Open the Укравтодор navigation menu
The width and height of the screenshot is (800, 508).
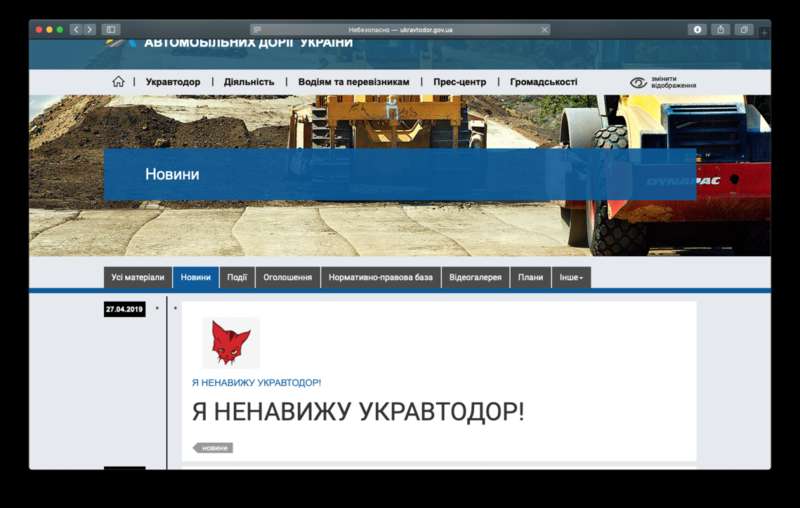[x=173, y=82]
